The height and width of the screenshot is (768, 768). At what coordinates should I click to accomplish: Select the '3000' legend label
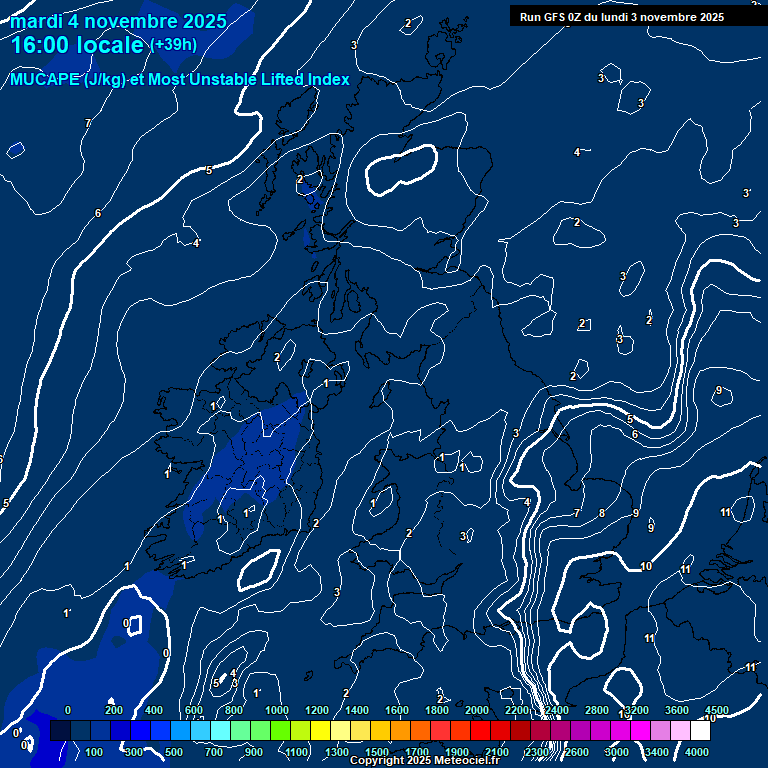point(617,752)
